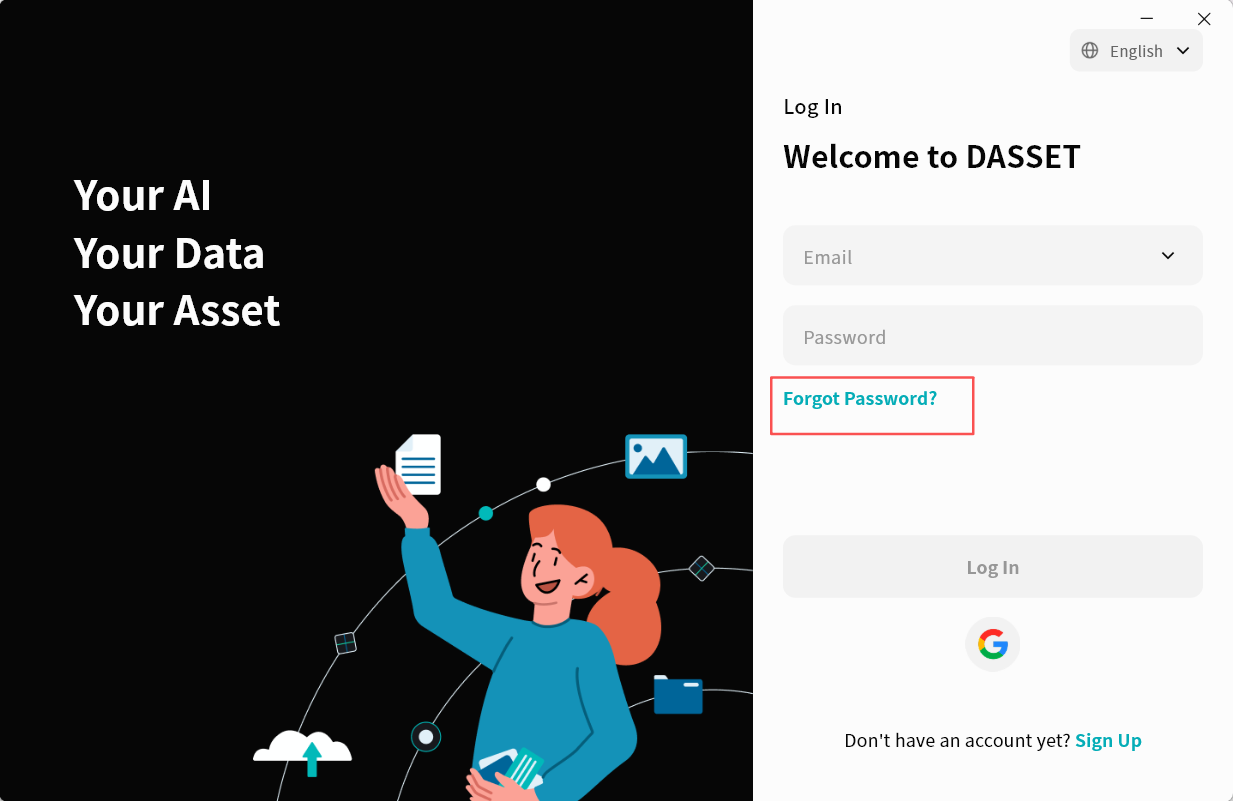Viewport: 1233px width, 801px height.
Task: Click the chevron arrow next to English
Action: [x=1183, y=51]
